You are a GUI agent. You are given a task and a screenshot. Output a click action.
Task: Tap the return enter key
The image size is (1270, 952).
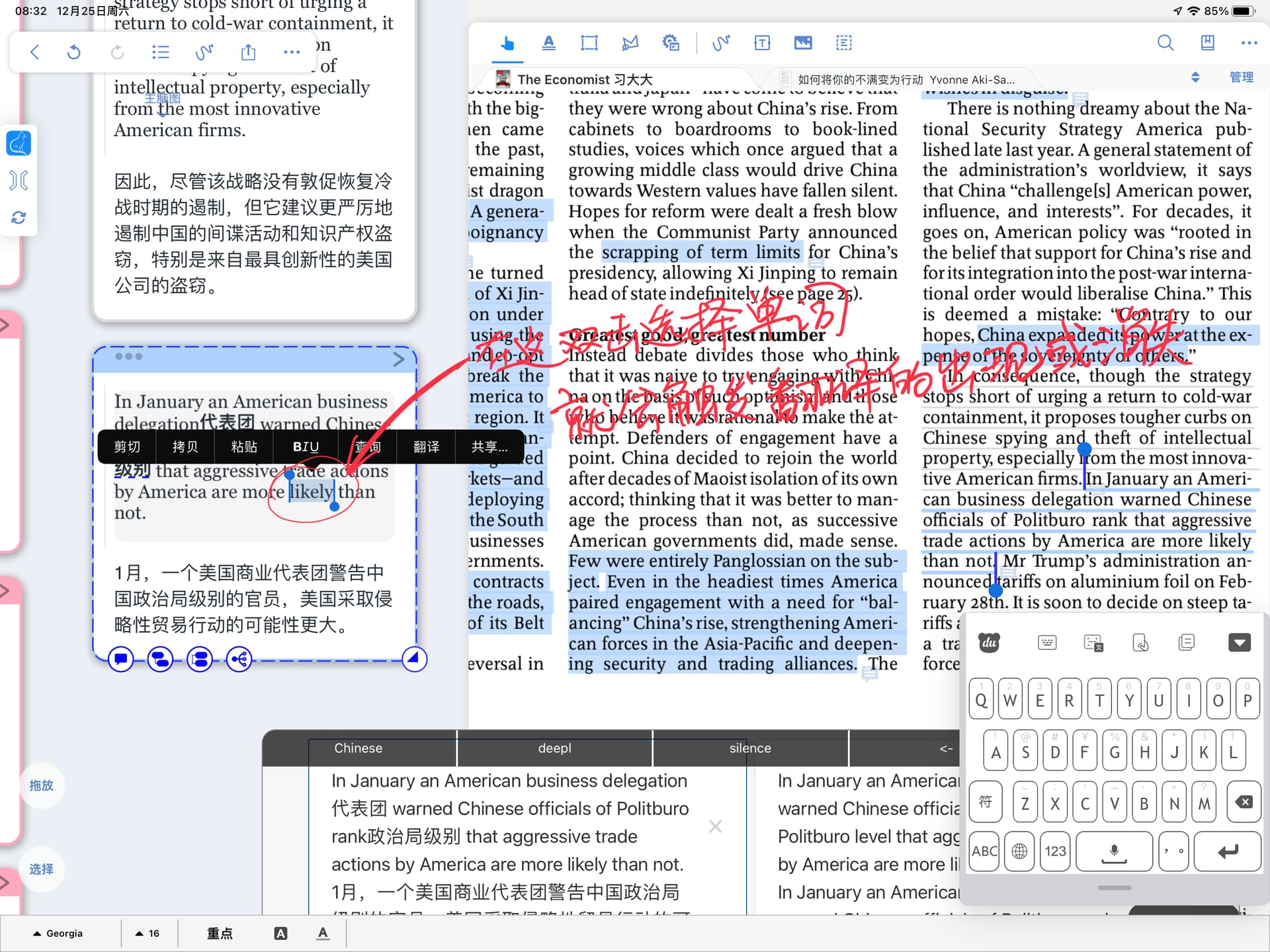pos(1228,851)
